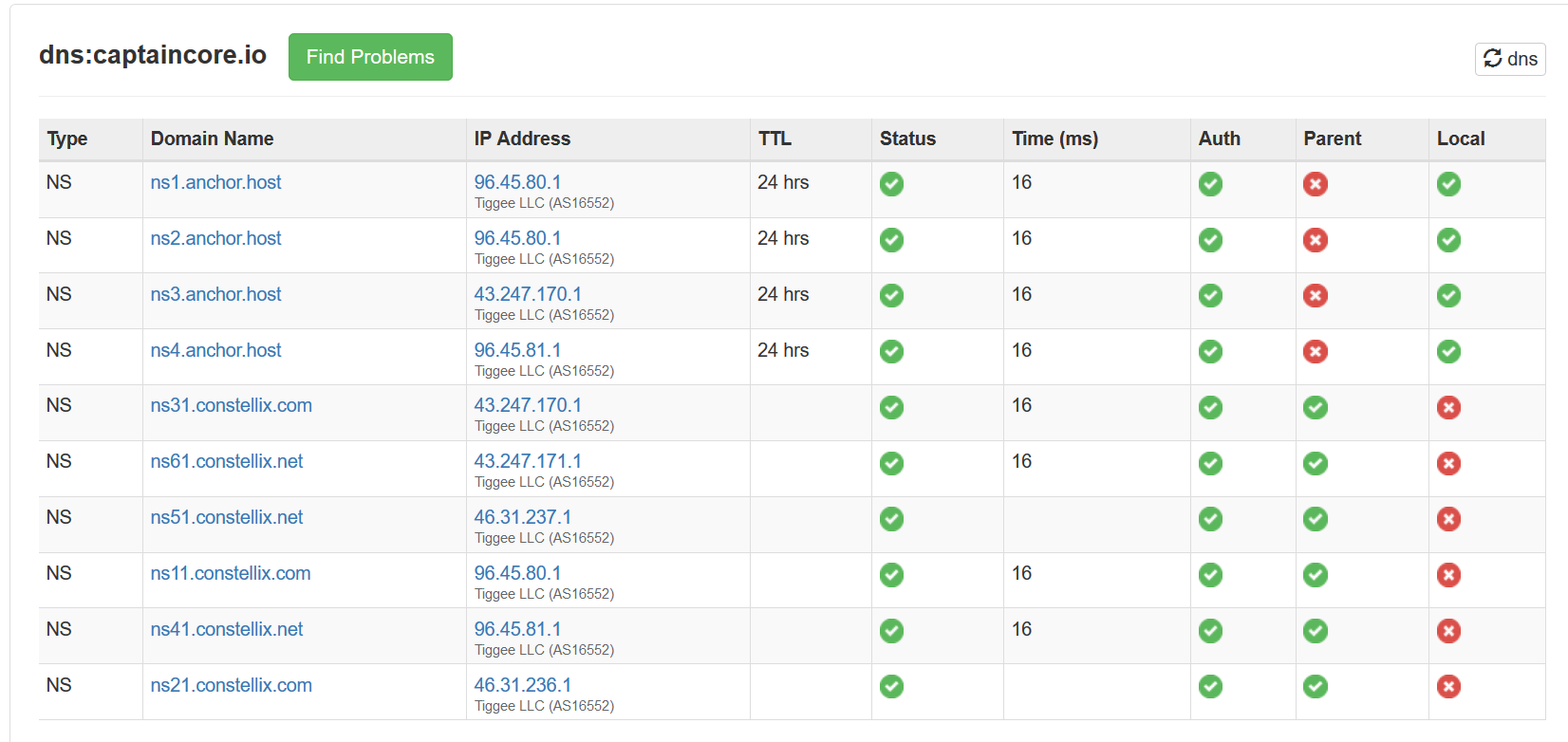
Task: Open the ns2.anchor.host link
Action: pos(215,238)
